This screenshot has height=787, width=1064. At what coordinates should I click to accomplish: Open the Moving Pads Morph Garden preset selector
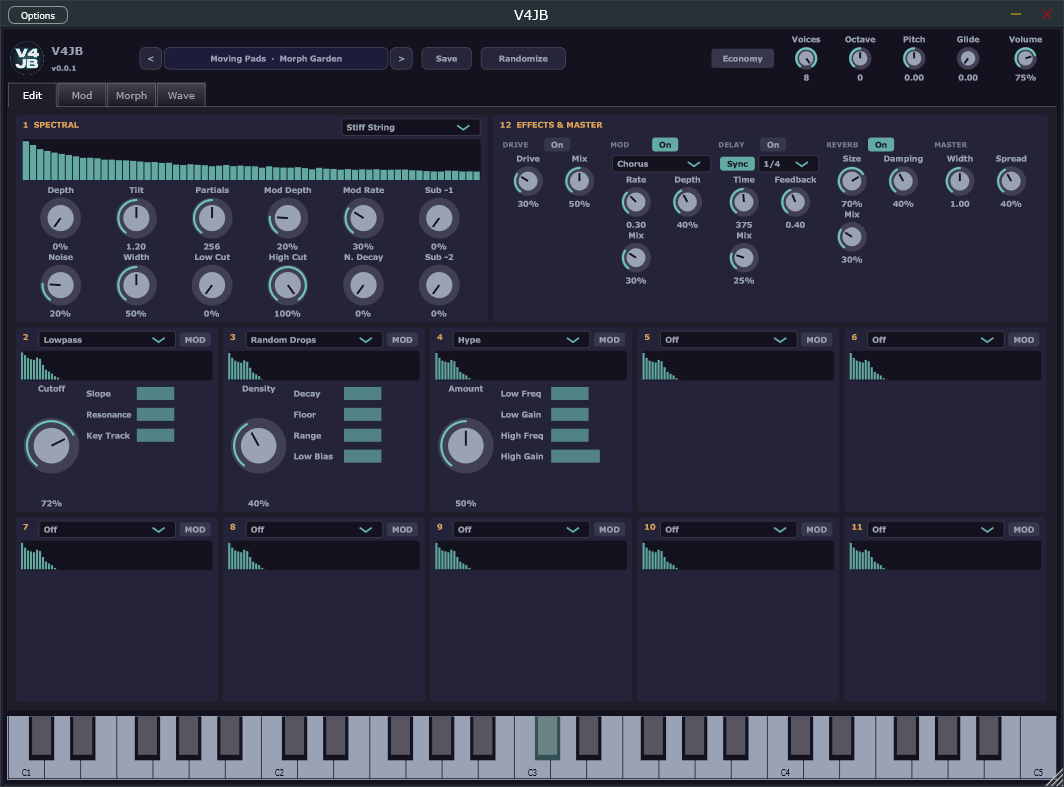(x=276, y=58)
